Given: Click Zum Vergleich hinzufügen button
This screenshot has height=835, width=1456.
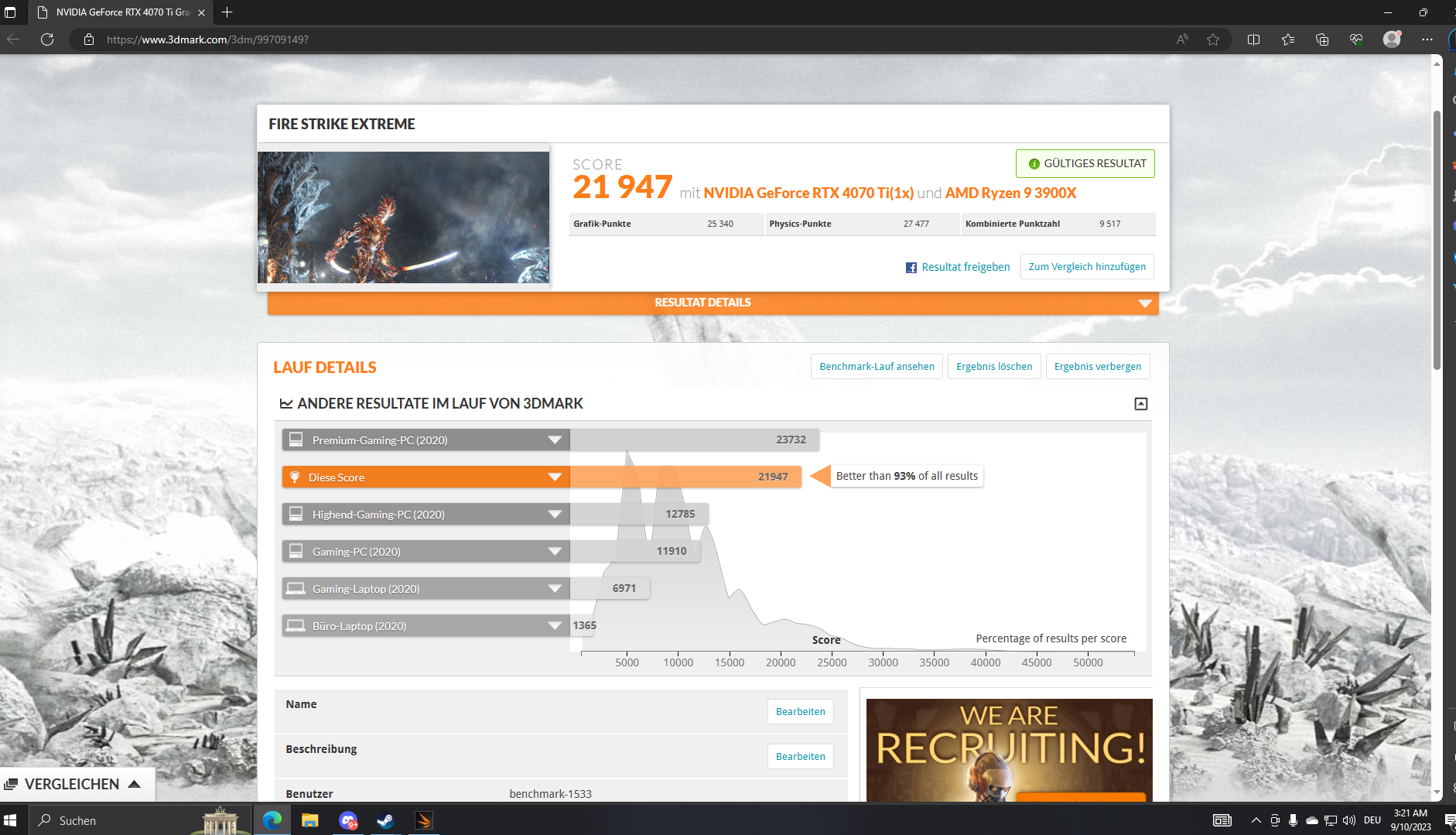Looking at the screenshot, I should pos(1087,266).
